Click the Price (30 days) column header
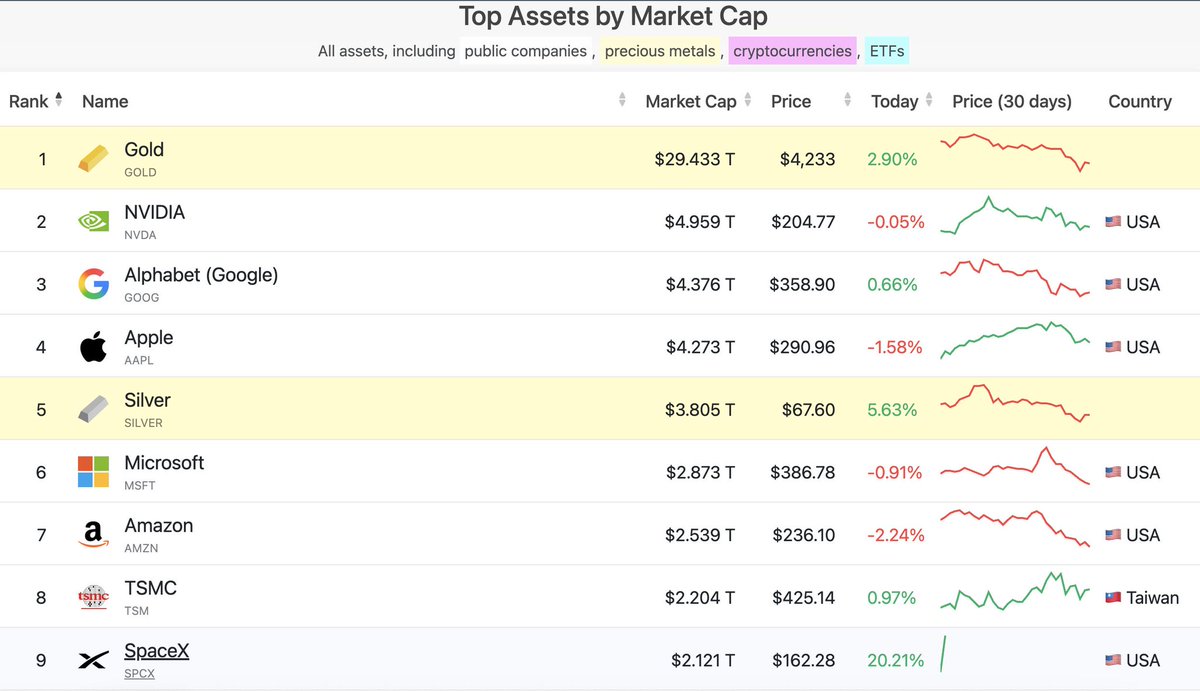The width and height of the screenshot is (1200, 691). [x=1012, y=101]
